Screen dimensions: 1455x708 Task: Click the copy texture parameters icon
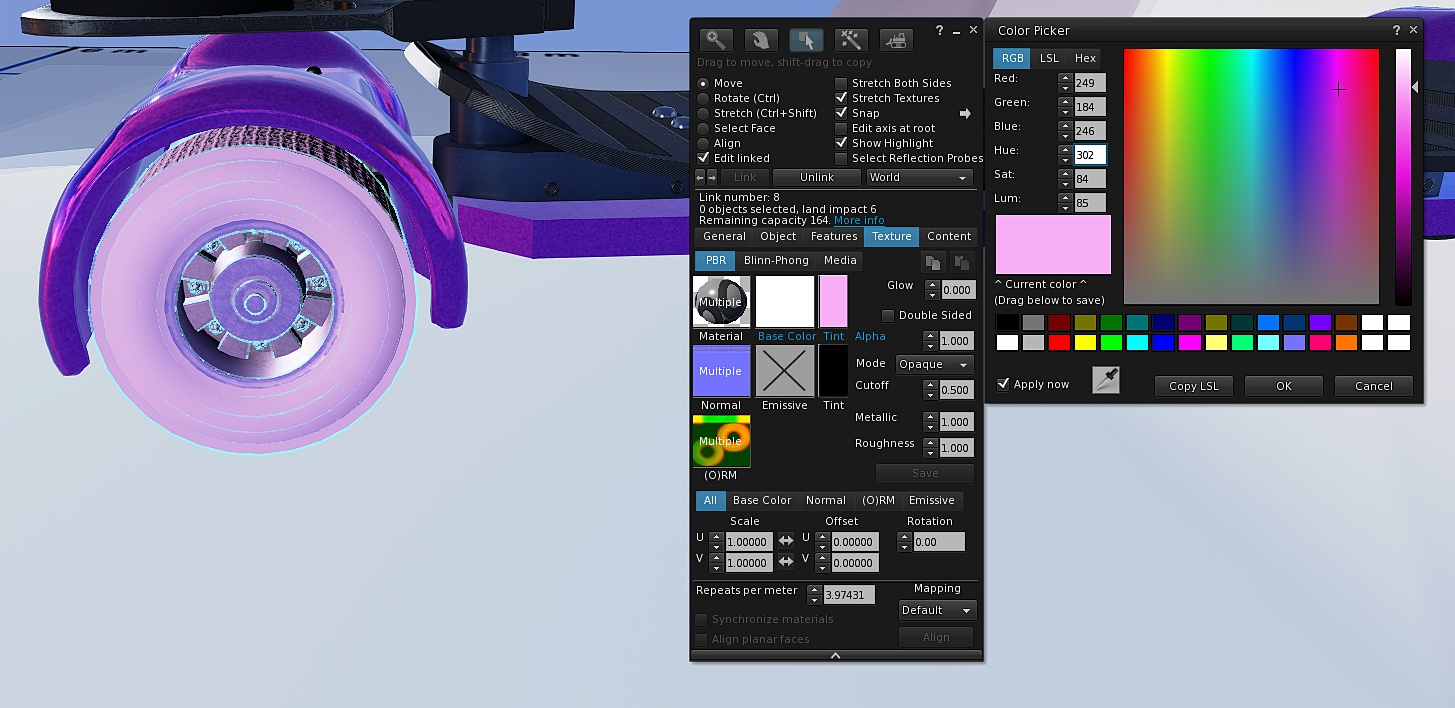pos(932,262)
